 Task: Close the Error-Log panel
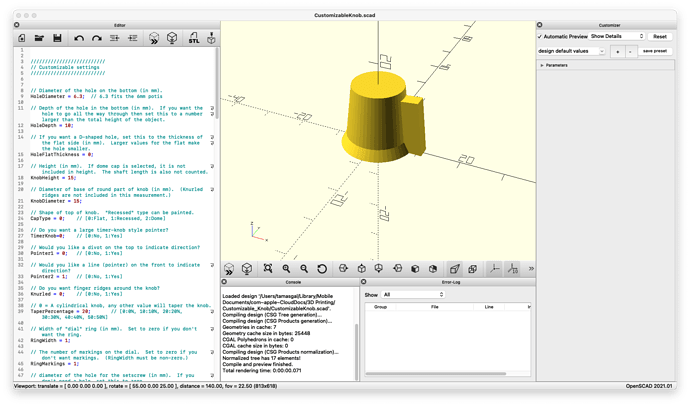click(363, 282)
